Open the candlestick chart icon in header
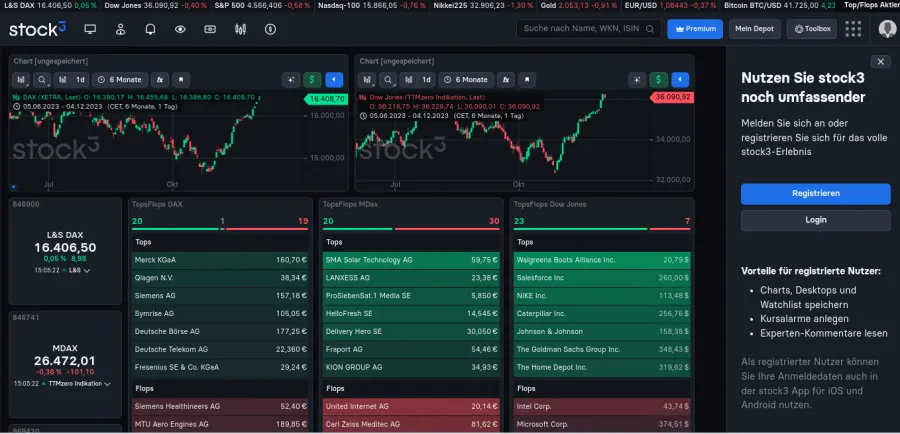This screenshot has height=434, width=900. (240, 29)
